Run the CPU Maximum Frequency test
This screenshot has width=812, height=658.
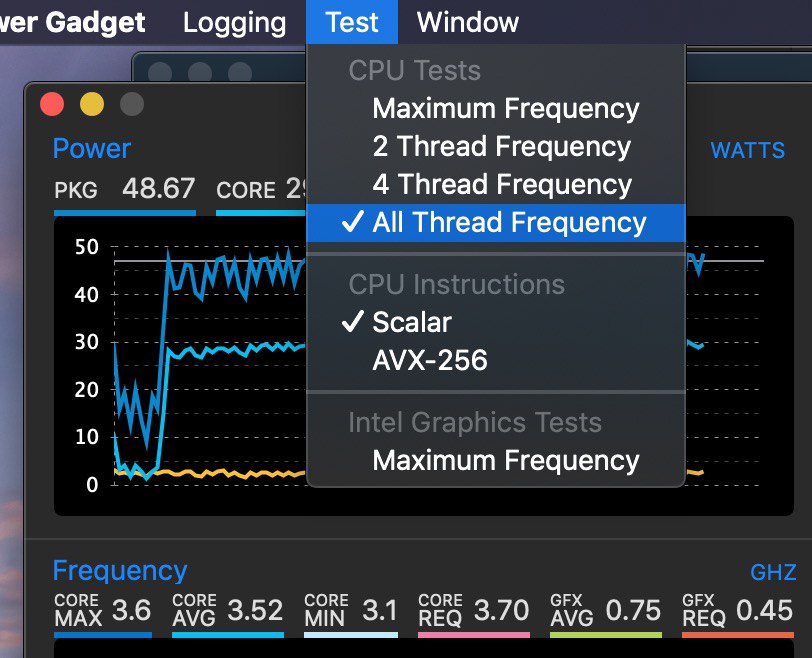[496, 109]
